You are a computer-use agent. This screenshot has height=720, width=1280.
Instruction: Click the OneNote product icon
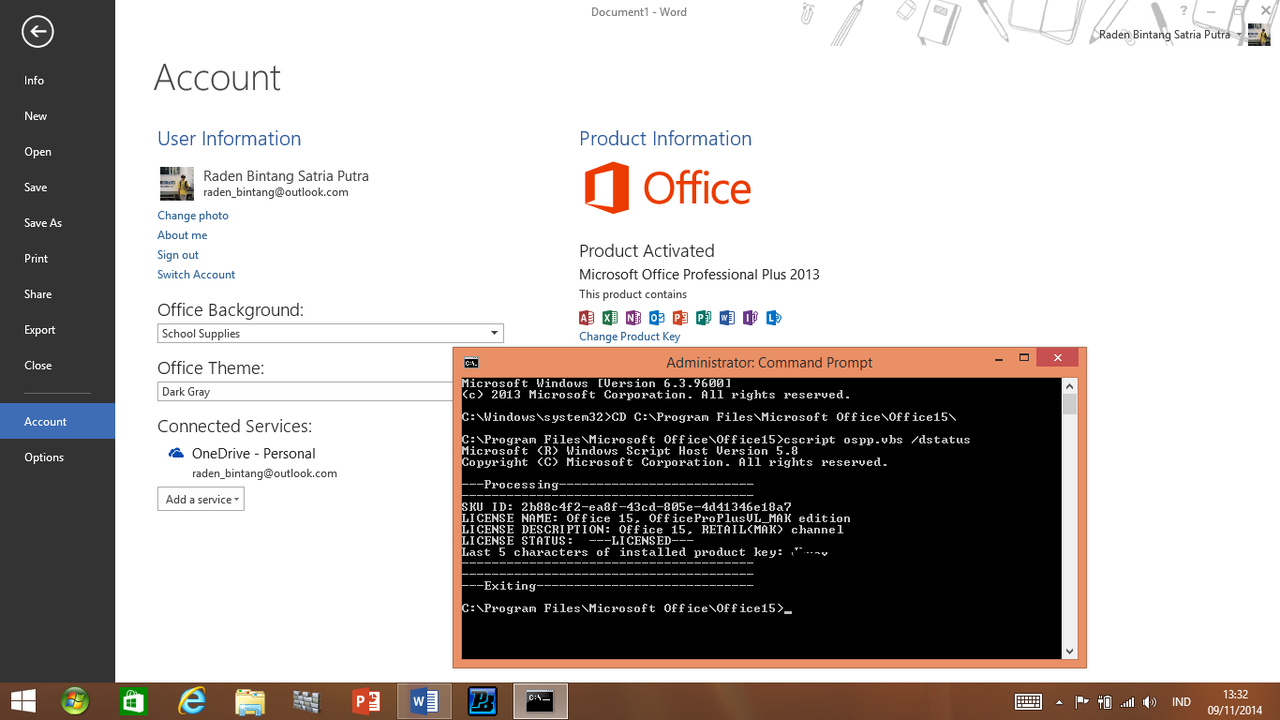pyautogui.click(x=633, y=318)
